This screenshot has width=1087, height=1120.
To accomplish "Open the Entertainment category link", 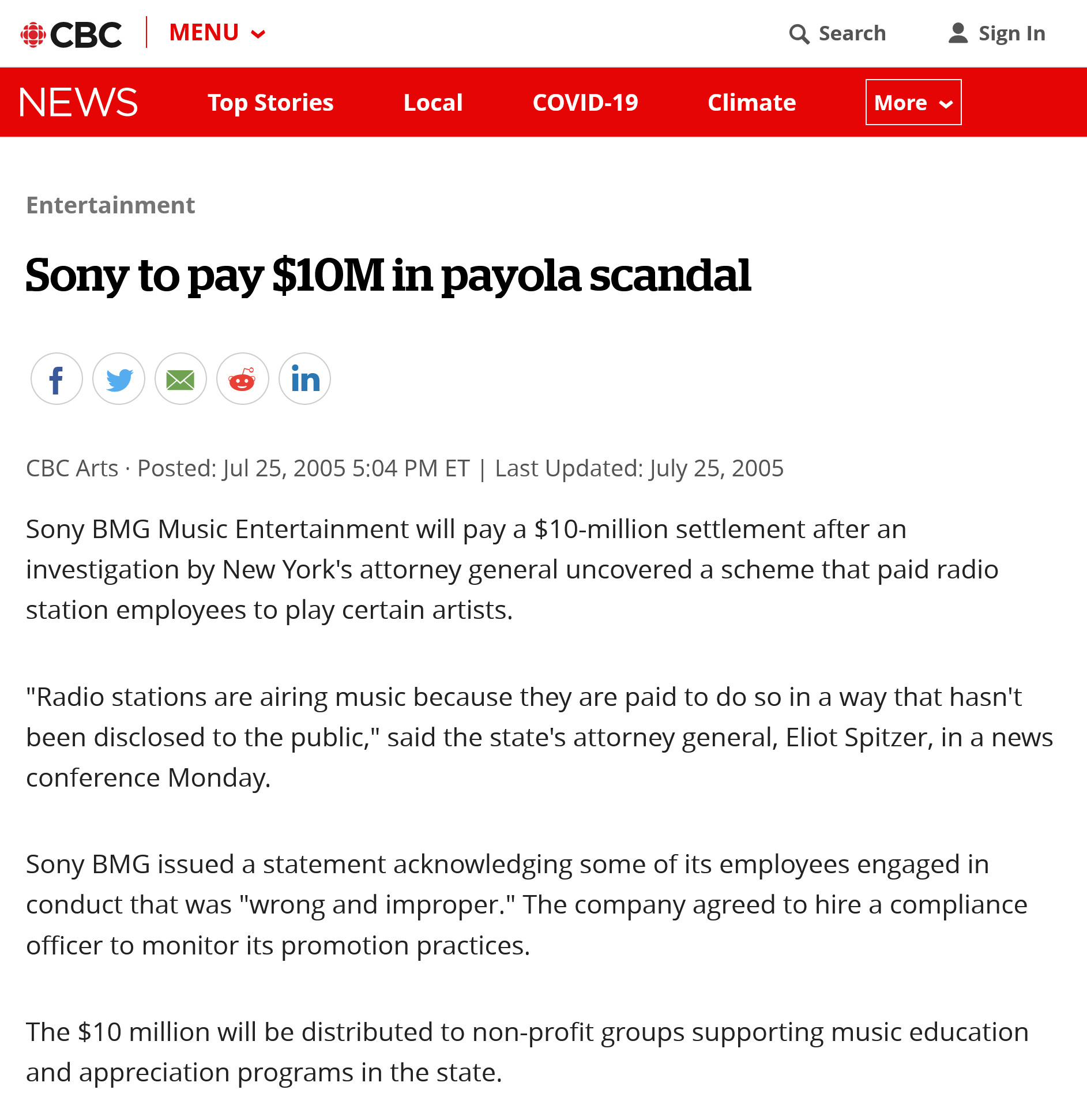I will tap(111, 205).
